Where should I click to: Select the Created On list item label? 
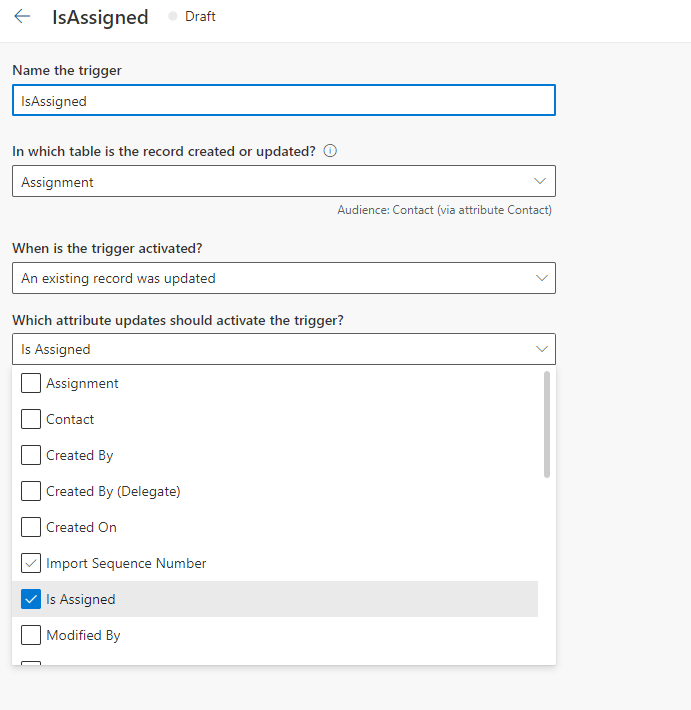pyautogui.click(x=81, y=527)
